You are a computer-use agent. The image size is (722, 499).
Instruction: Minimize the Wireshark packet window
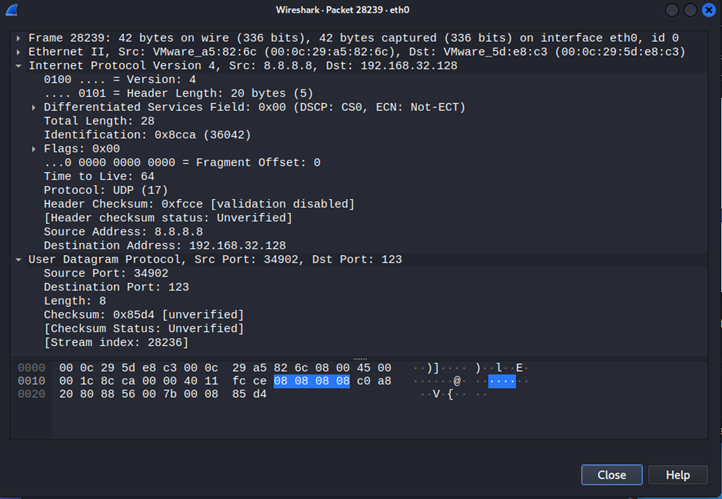pyautogui.click(x=673, y=10)
